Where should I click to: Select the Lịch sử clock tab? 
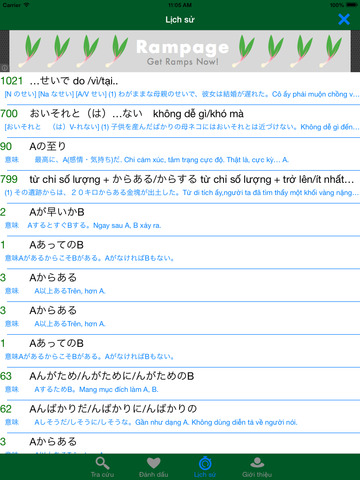[x=205, y=467]
